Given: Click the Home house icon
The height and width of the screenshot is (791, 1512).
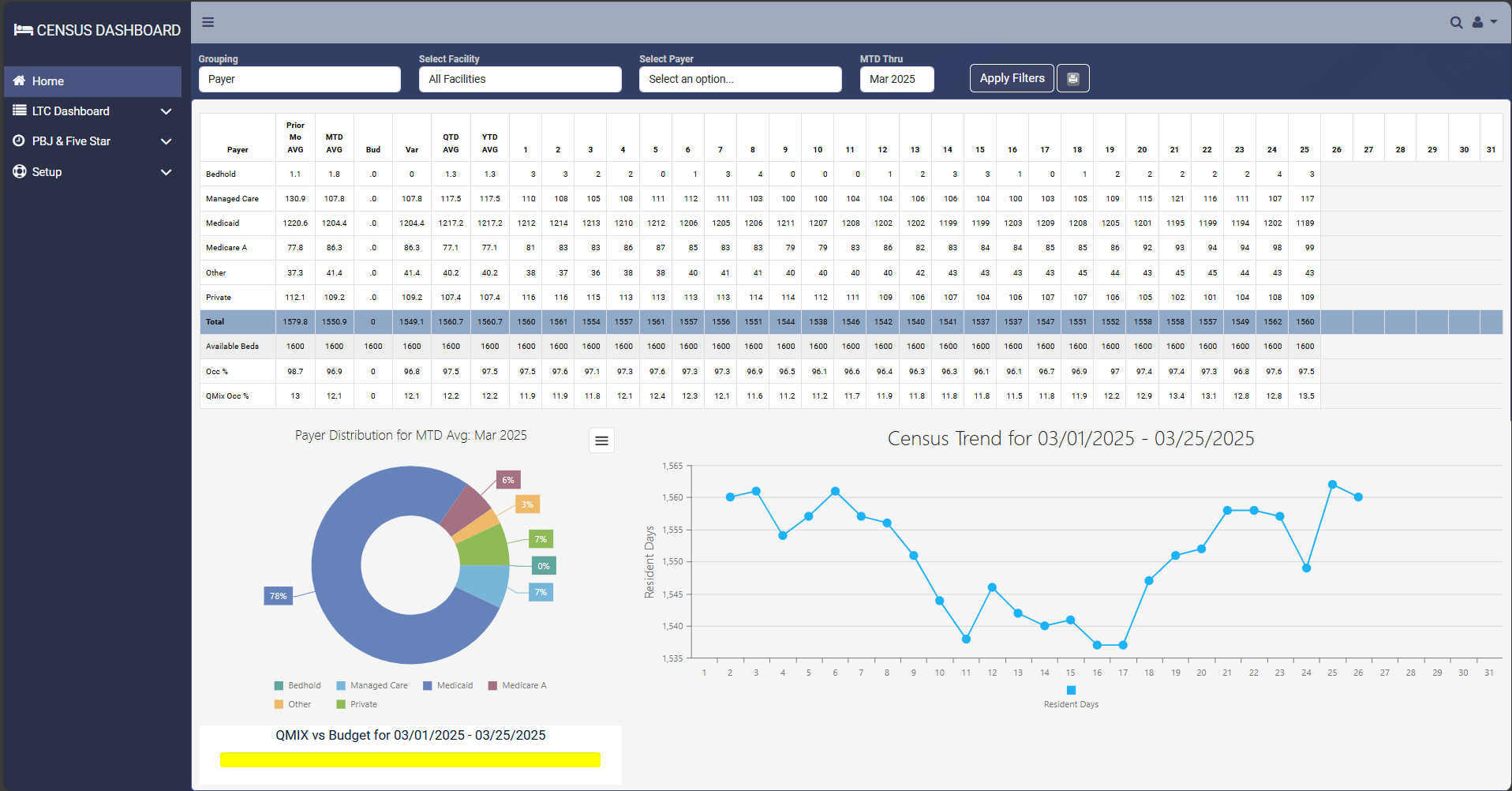Looking at the screenshot, I should 20,81.
